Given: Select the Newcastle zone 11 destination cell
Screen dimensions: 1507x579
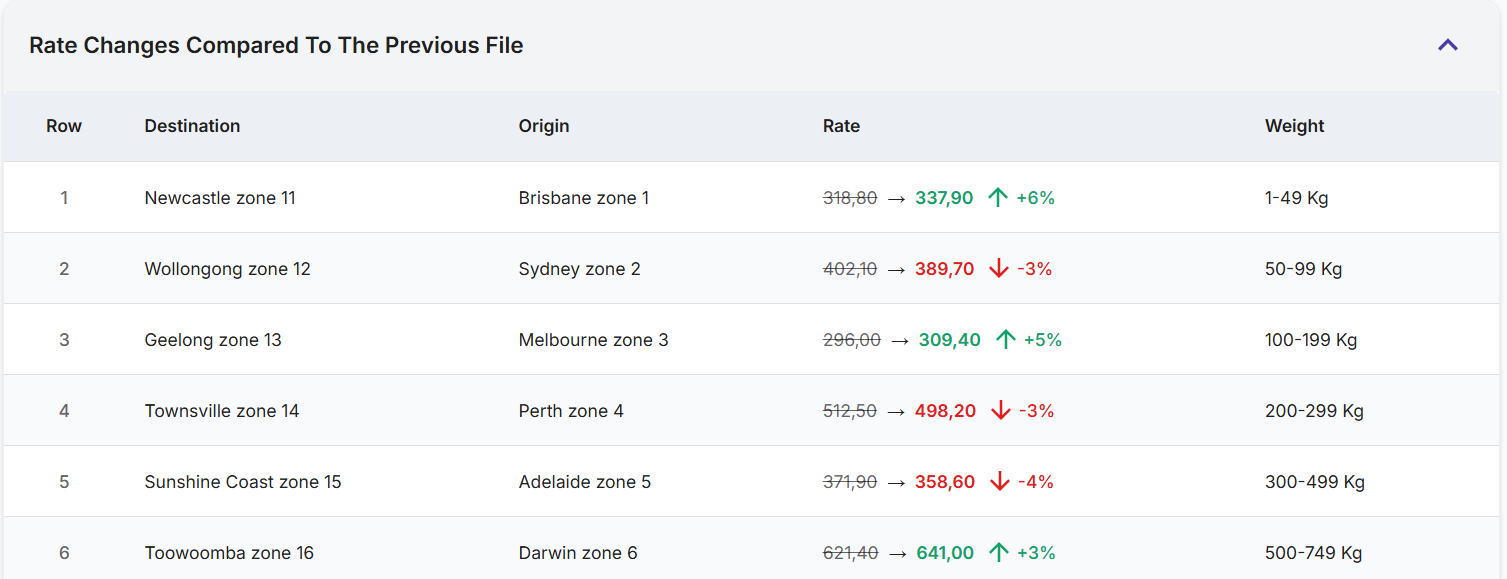Looking at the screenshot, I should tap(220, 198).
